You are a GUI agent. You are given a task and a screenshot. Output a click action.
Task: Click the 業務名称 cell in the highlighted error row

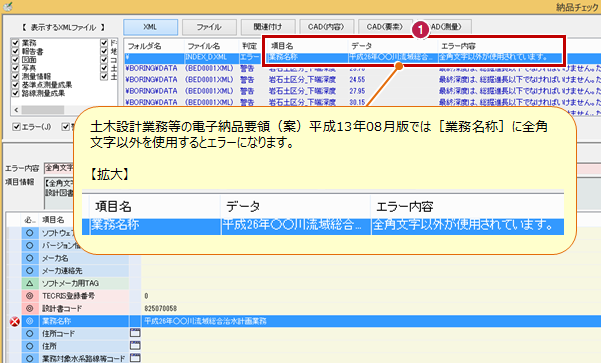click(x=283, y=57)
